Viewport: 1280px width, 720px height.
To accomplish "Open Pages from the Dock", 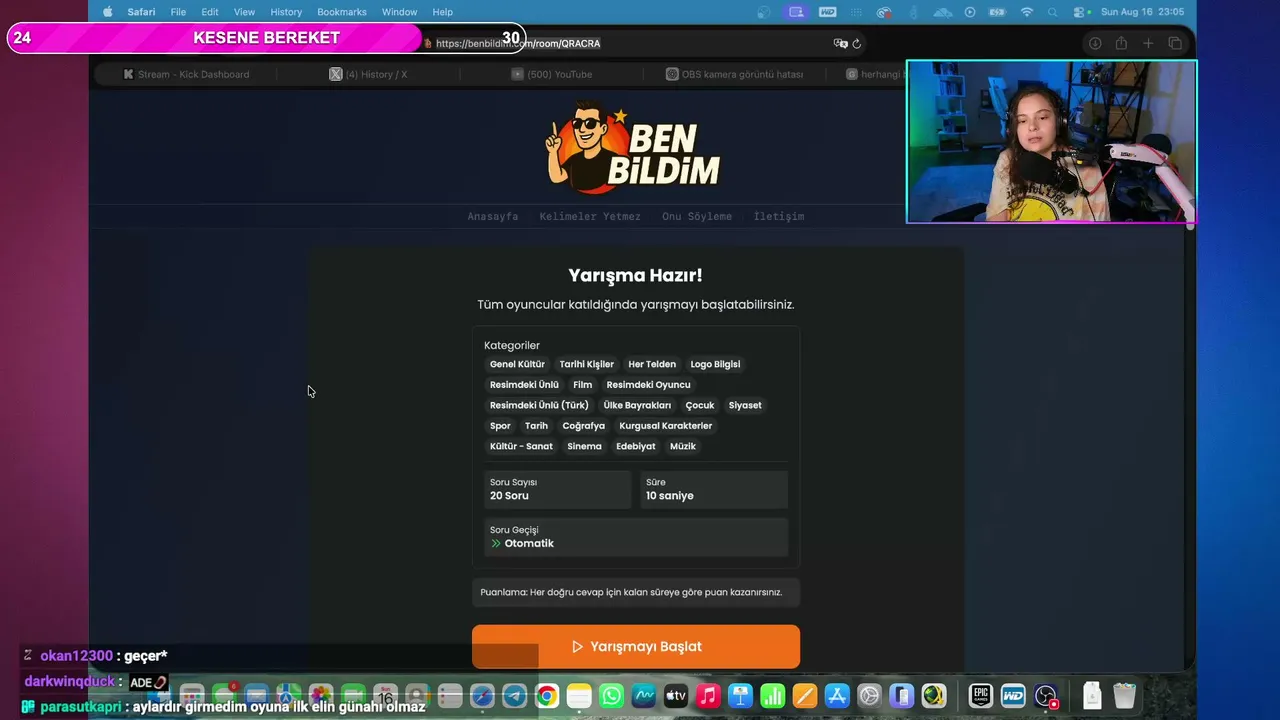I will click(804, 696).
